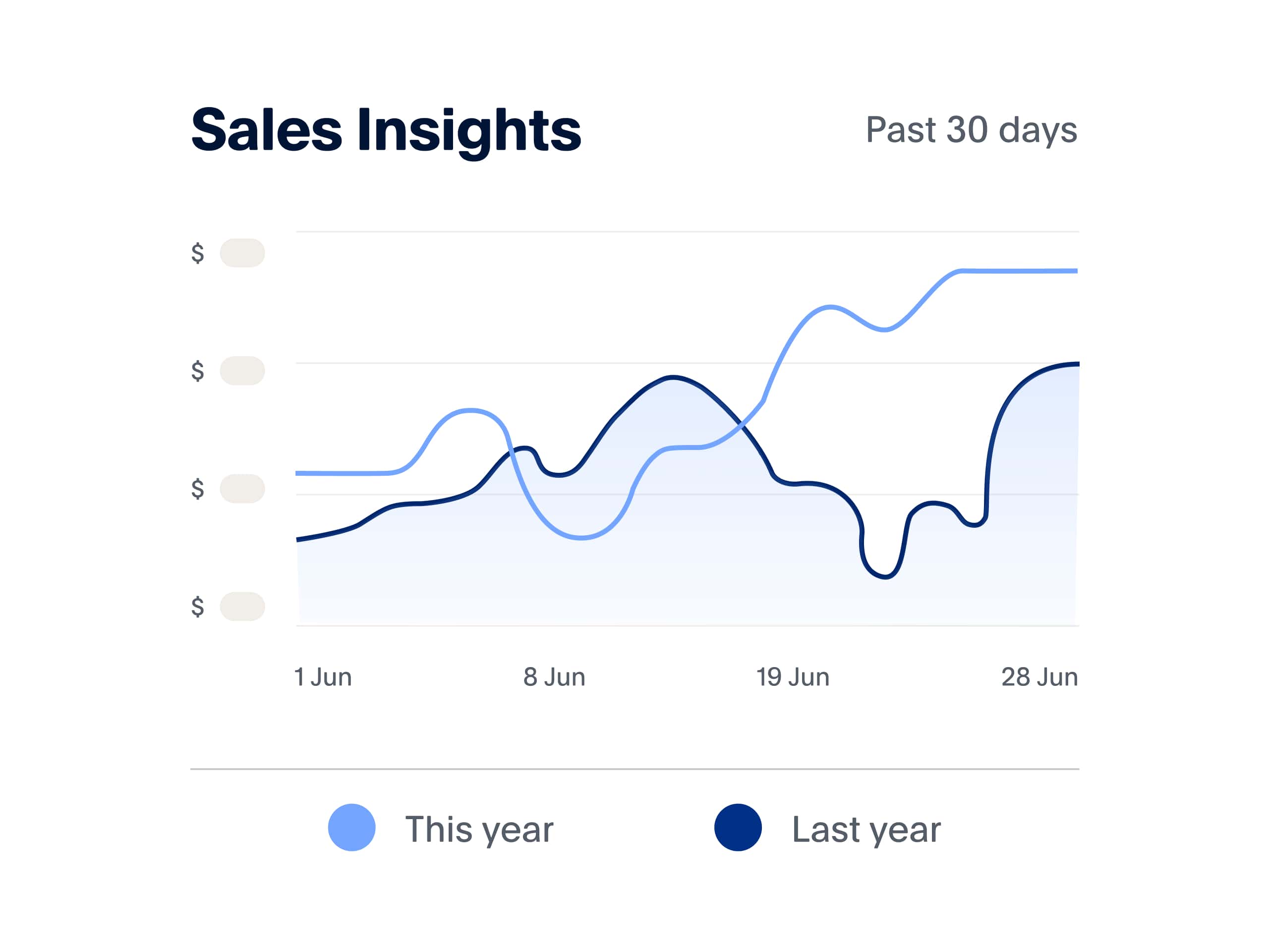Click the Sales Insights heading
The height and width of the screenshot is (952, 1269).
point(386,130)
